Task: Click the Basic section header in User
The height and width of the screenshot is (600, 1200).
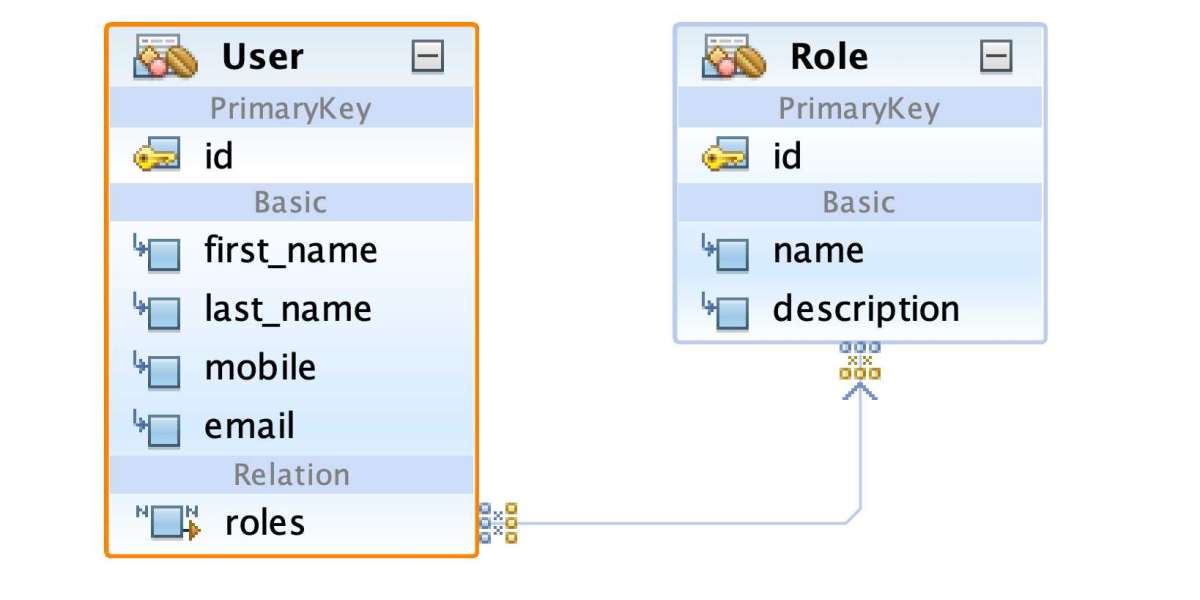Action: (x=291, y=203)
